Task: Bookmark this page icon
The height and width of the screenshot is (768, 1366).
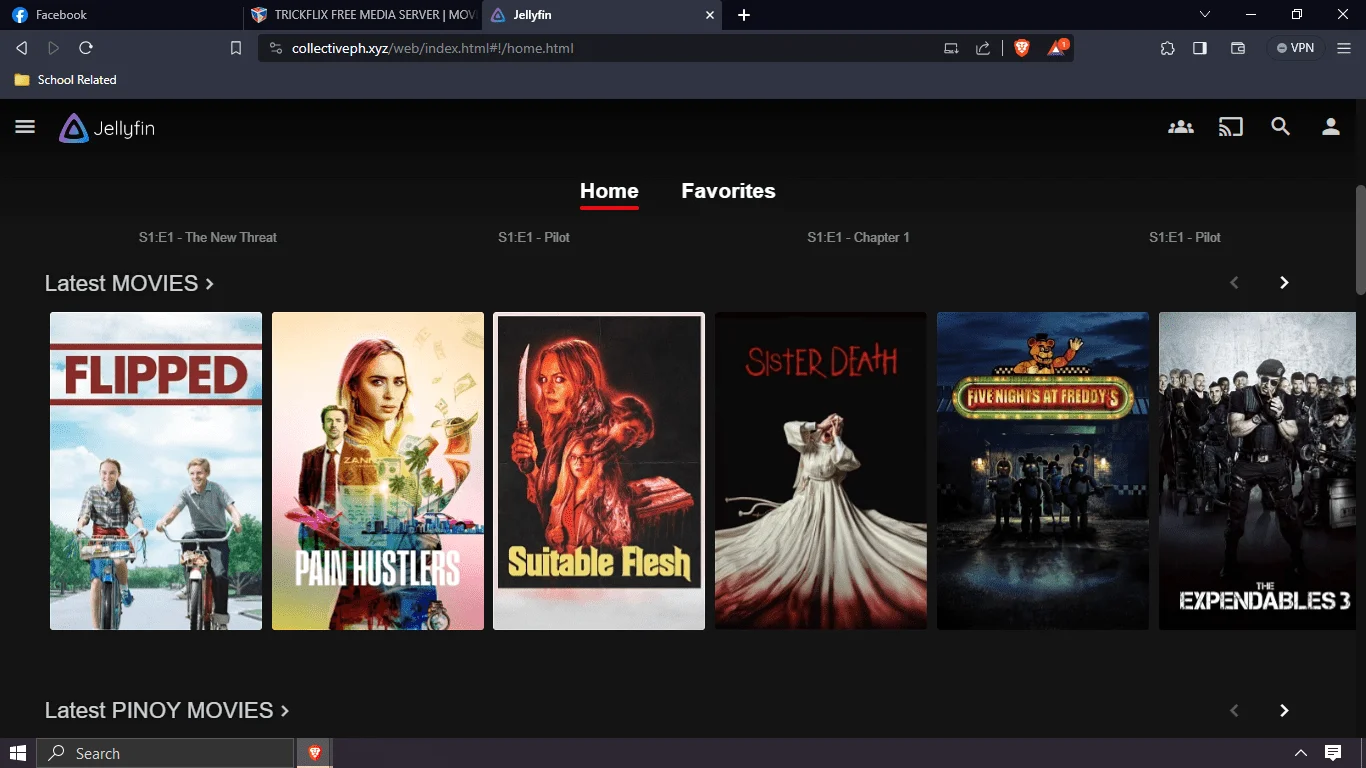Action: pyautogui.click(x=236, y=48)
